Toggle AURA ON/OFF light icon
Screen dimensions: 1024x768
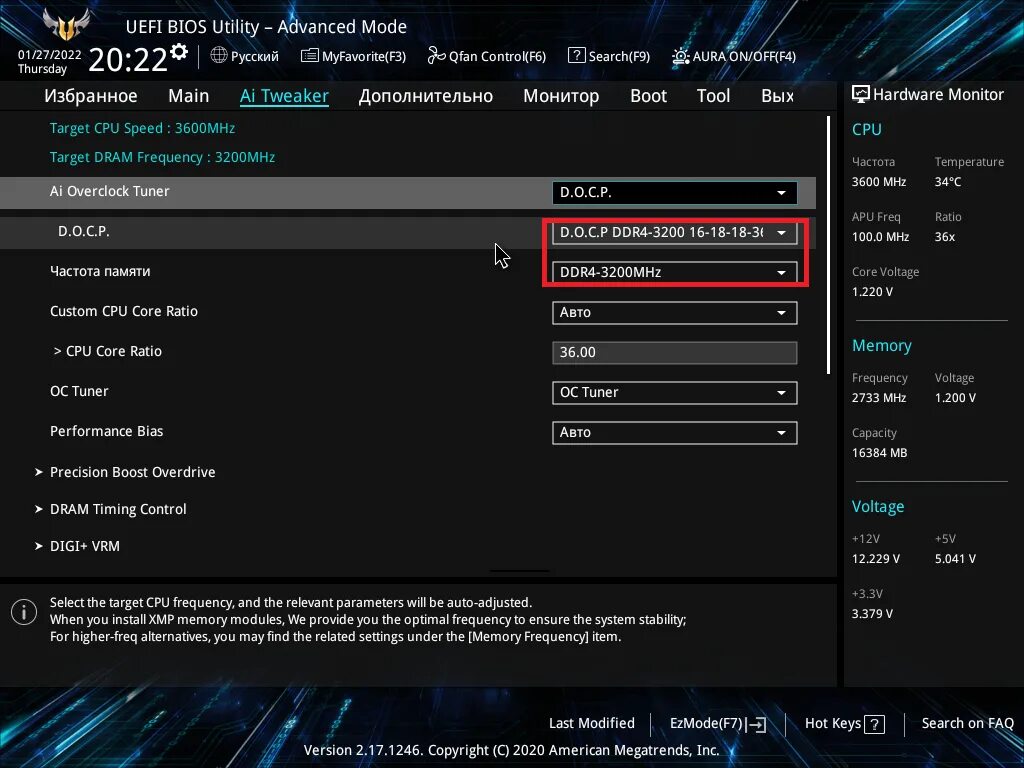680,56
